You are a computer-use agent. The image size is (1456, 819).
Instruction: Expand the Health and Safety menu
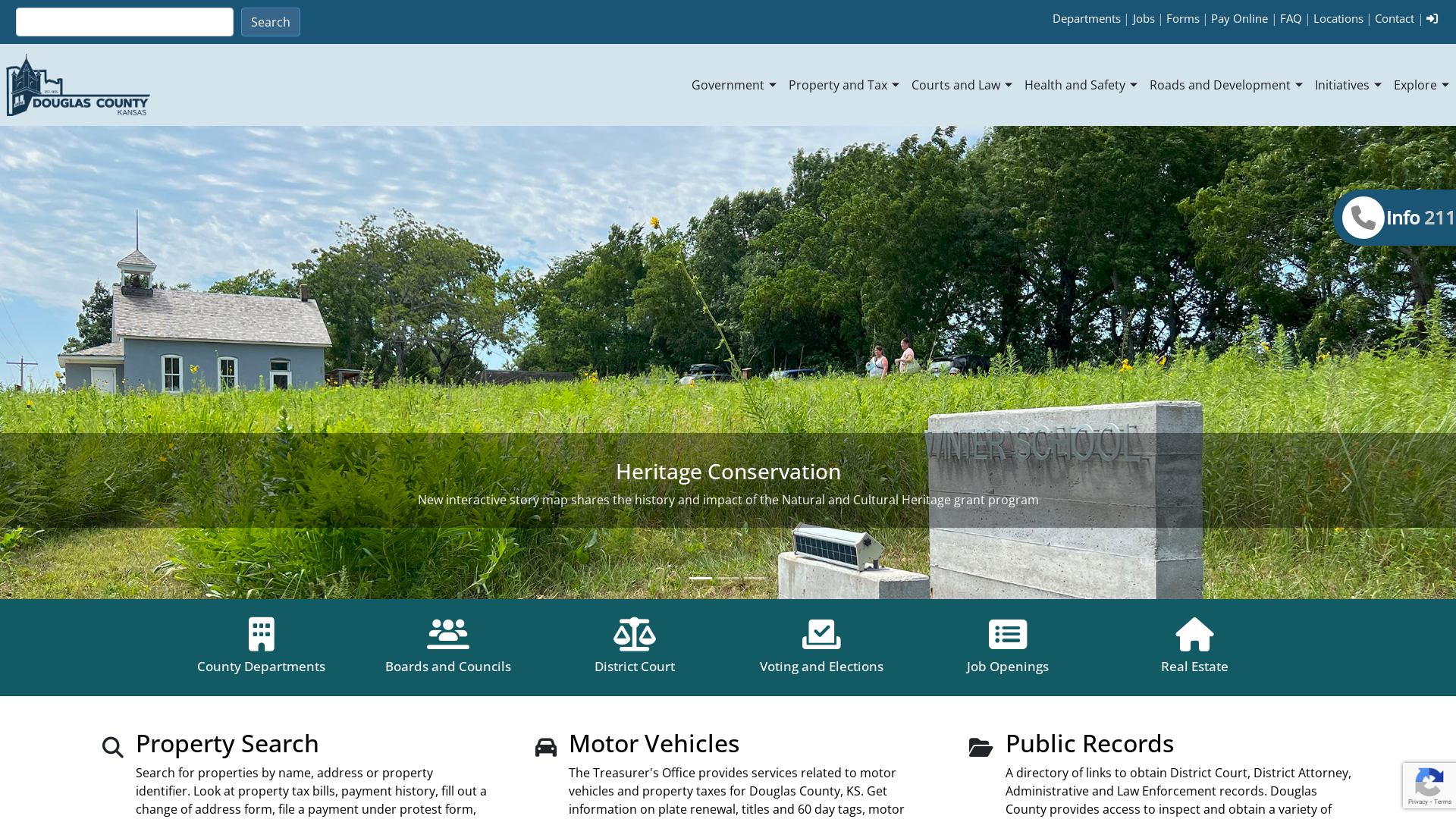coord(1081,85)
